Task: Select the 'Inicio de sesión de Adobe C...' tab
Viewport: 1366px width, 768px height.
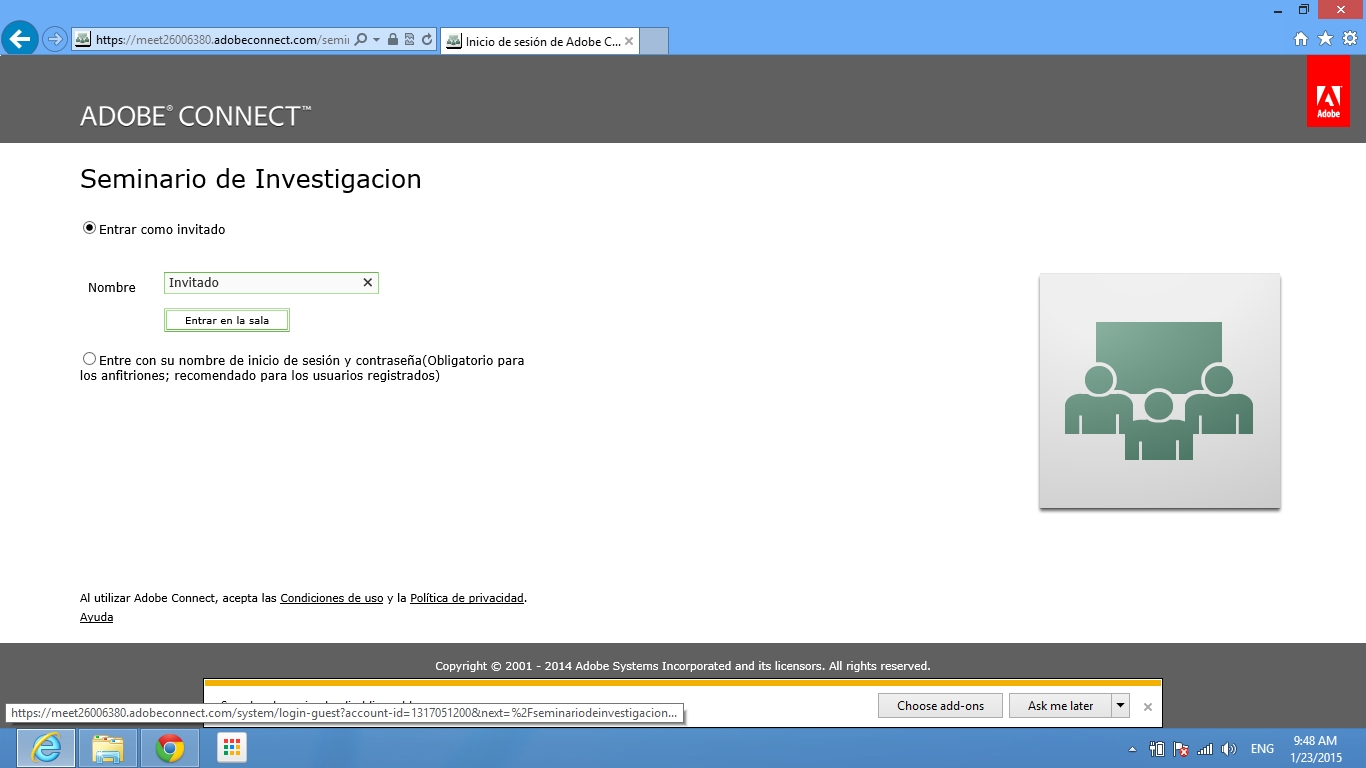Action: tap(538, 41)
